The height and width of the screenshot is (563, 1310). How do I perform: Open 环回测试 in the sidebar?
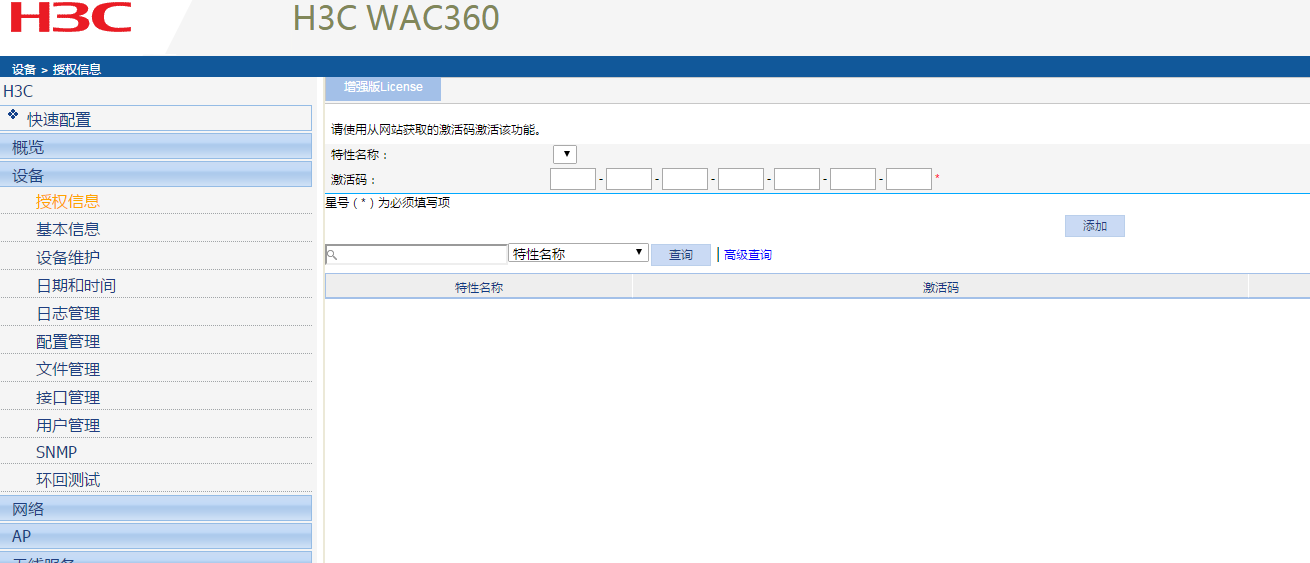pyautogui.click(x=68, y=480)
